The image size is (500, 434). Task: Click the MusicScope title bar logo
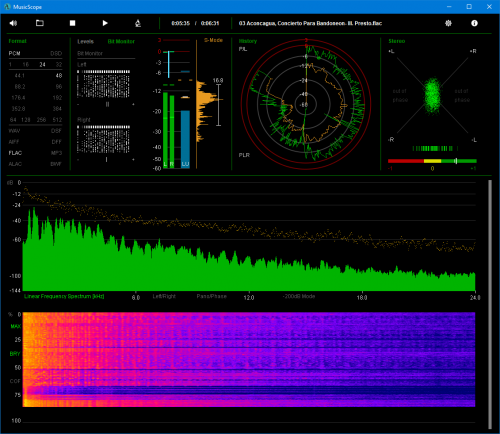tap(7, 7)
